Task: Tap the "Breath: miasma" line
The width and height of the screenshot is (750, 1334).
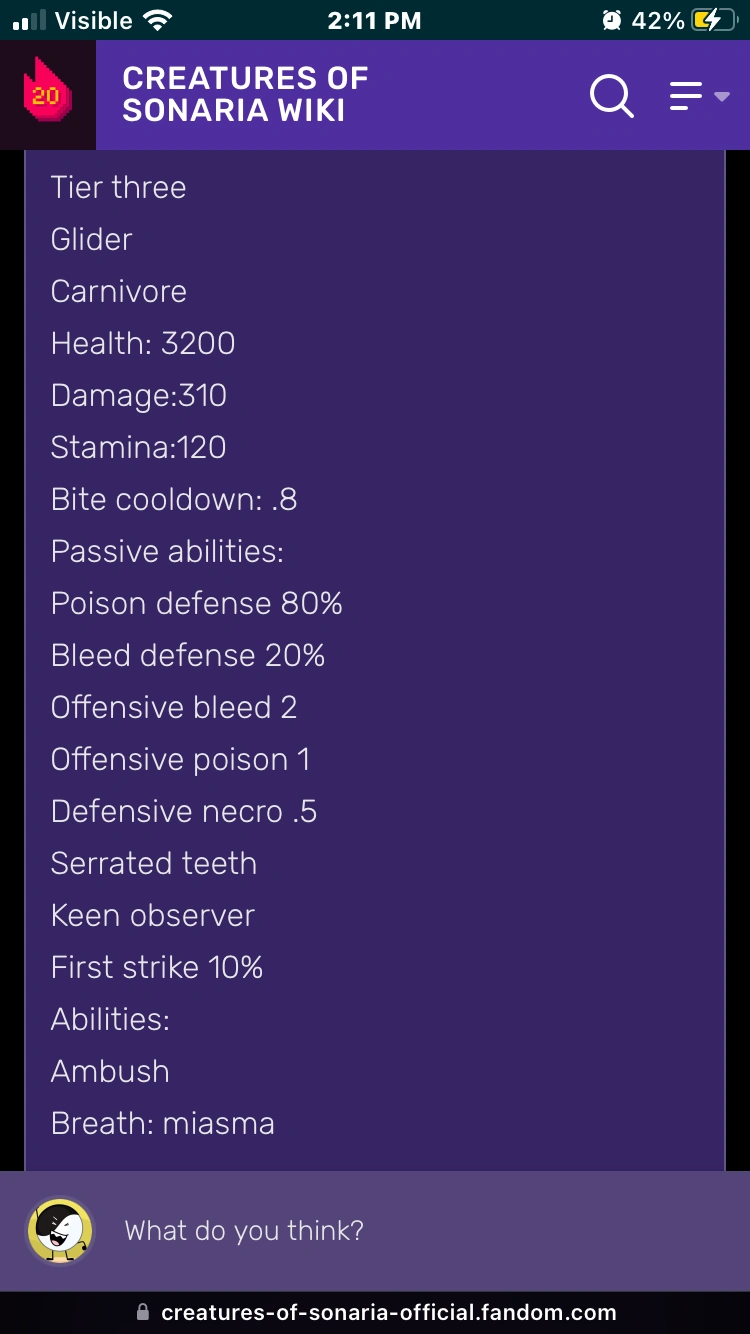Action: 162,1123
